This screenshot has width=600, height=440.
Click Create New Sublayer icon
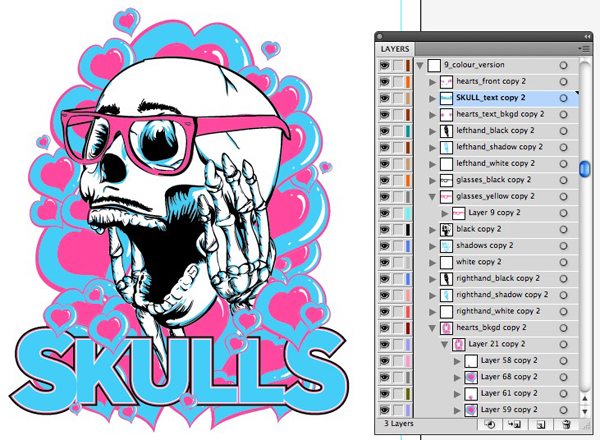click(x=514, y=424)
